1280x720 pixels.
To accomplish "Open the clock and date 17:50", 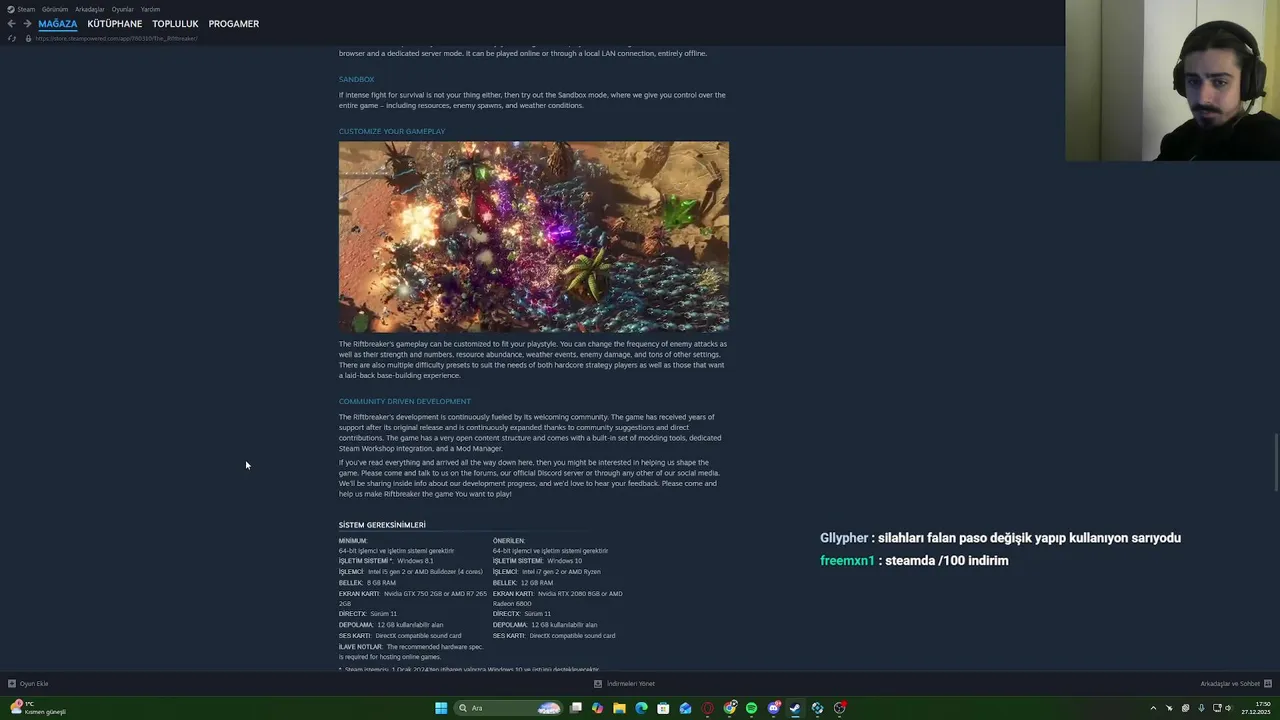I will click(1257, 708).
